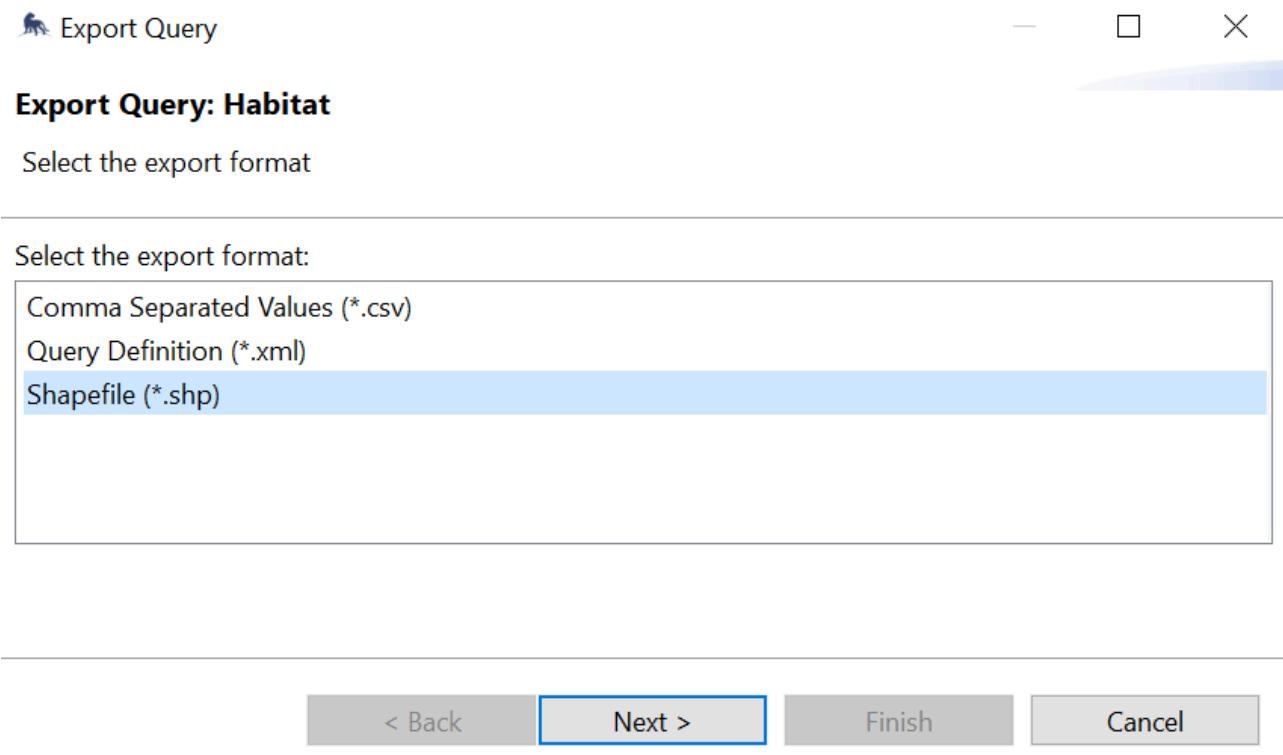
Task: Select the Shapefile (*.shp) entry
Action: coord(645,394)
